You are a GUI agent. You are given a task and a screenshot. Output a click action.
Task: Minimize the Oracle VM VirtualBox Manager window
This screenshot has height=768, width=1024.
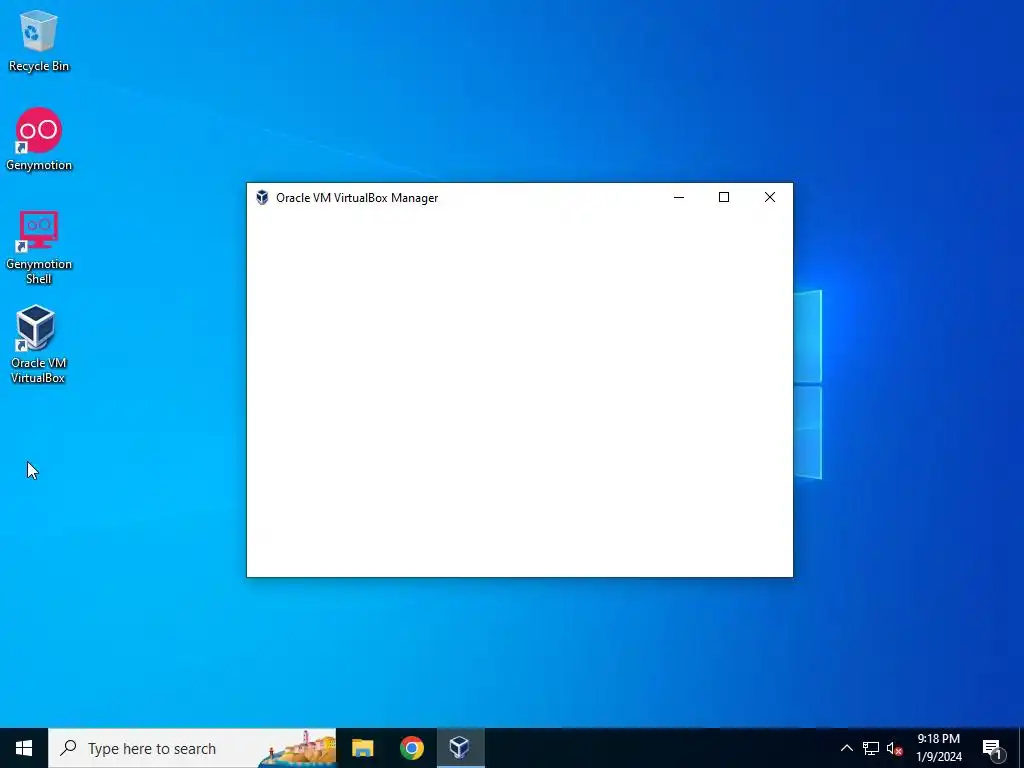[x=679, y=197]
